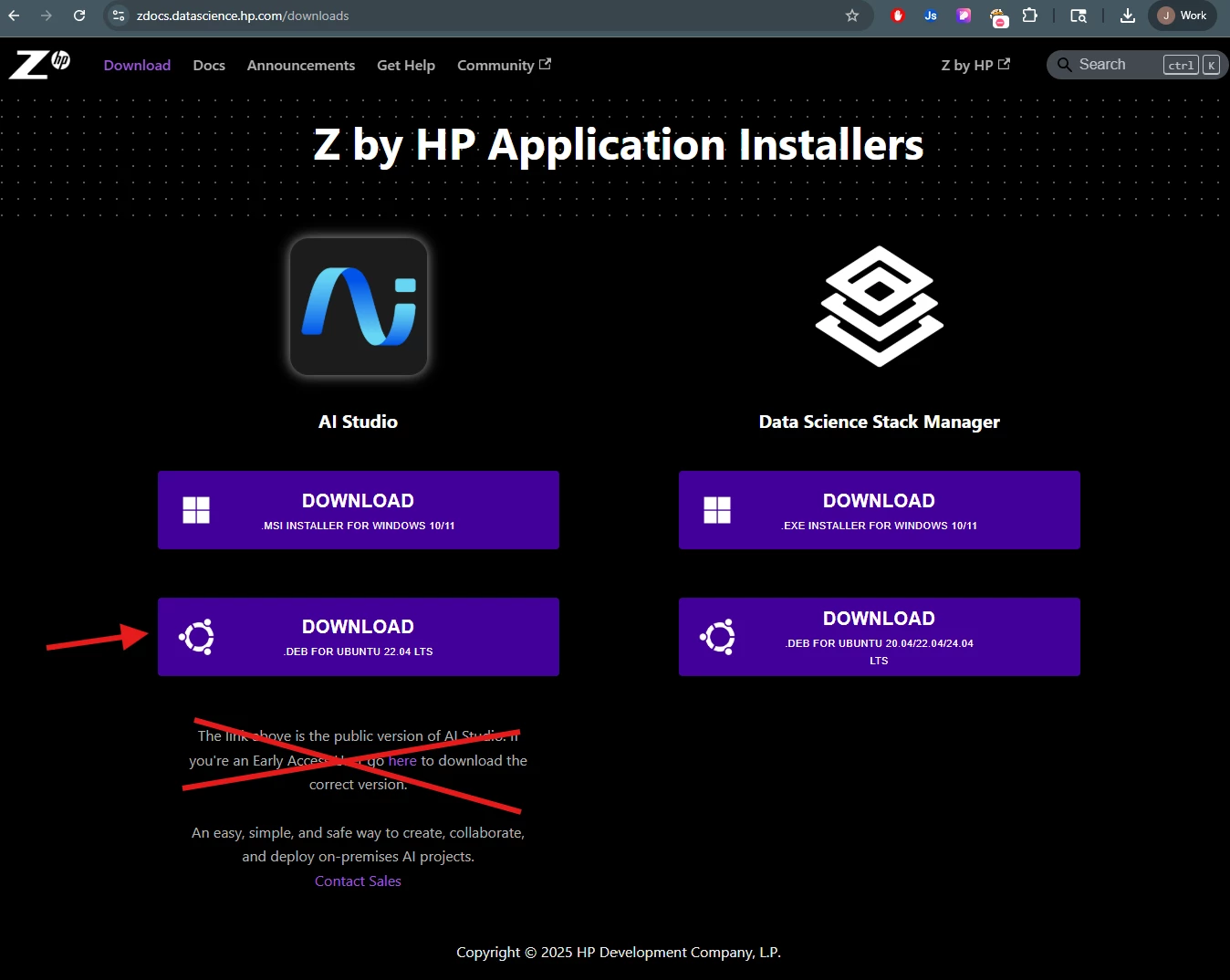Open the Extensions puzzle menu
Screen dimensions: 1230x980
click(x=1030, y=16)
